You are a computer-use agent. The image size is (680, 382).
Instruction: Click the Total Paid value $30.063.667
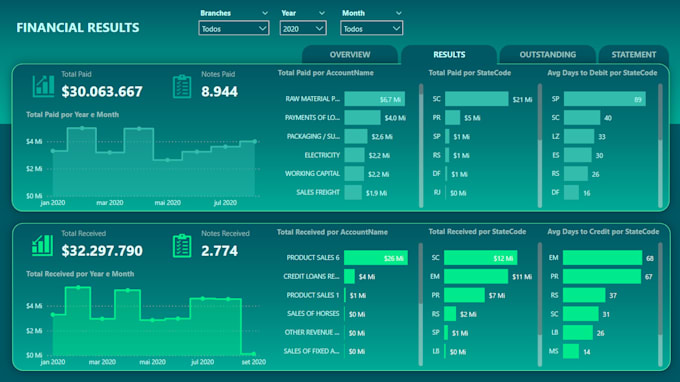coord(102,91)
